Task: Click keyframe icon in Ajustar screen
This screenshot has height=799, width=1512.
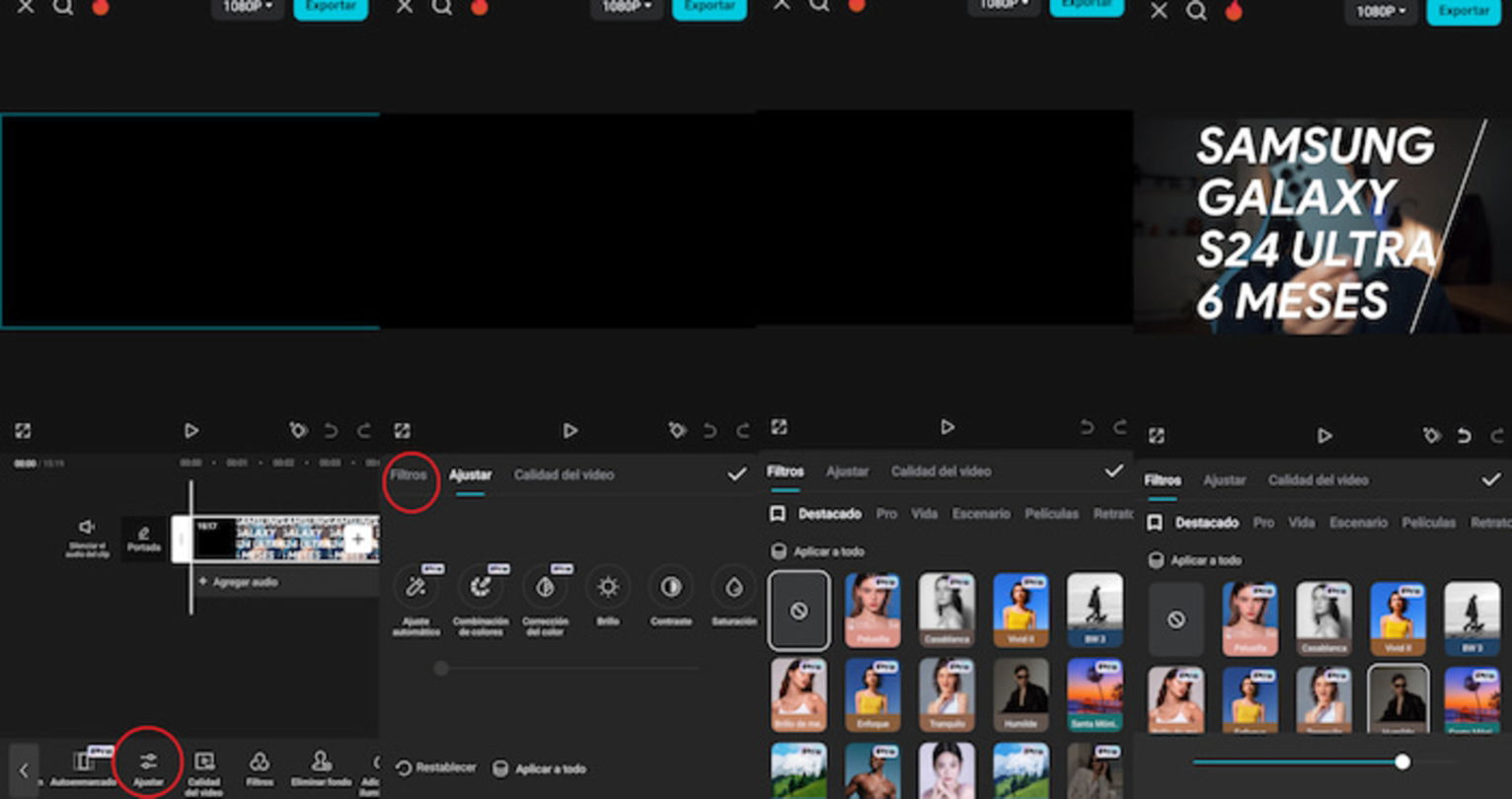Action: point(677,430)
